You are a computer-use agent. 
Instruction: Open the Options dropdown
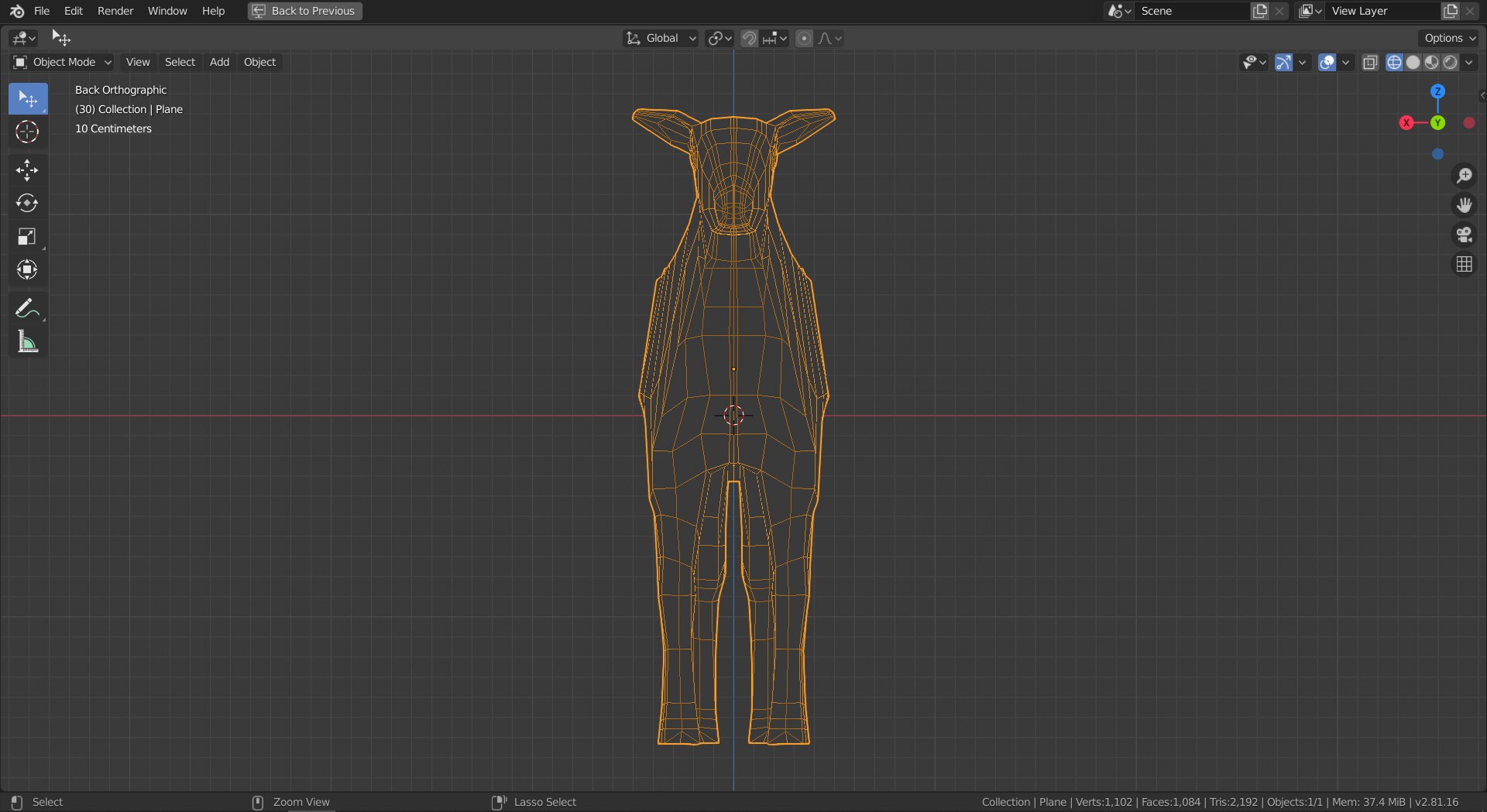coord(1449,38)
